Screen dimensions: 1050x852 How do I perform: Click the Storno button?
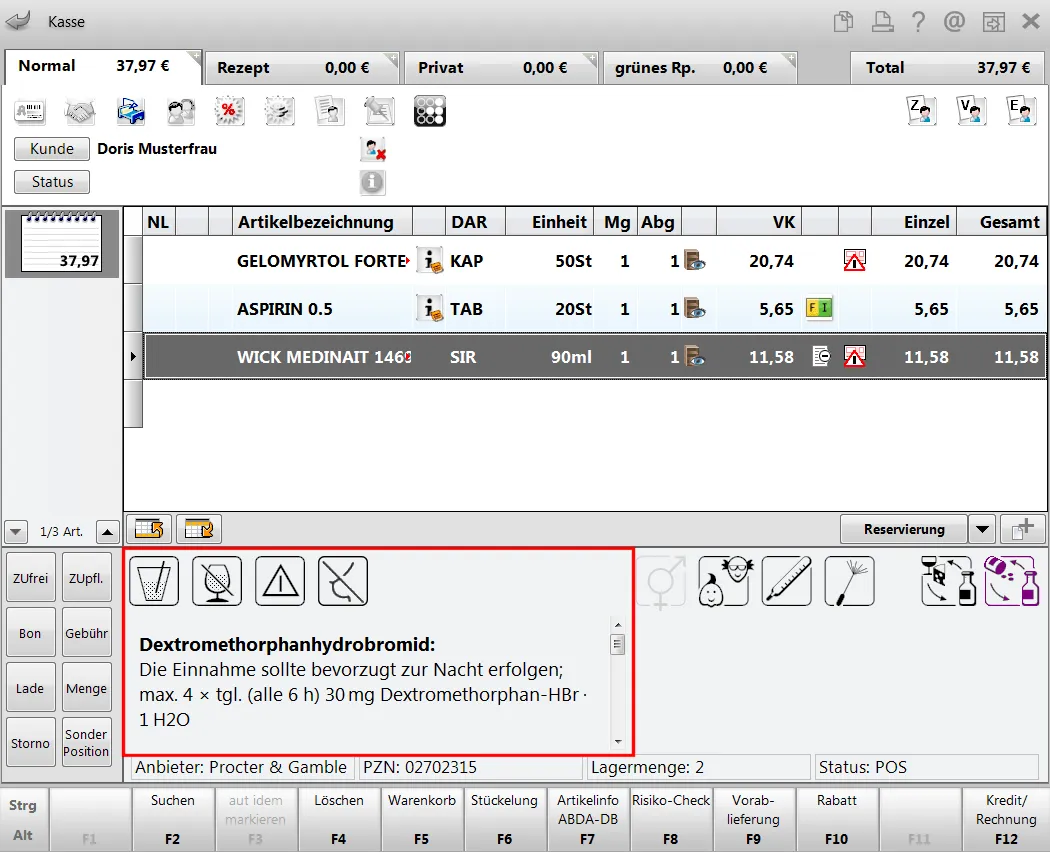click(30, 743)
